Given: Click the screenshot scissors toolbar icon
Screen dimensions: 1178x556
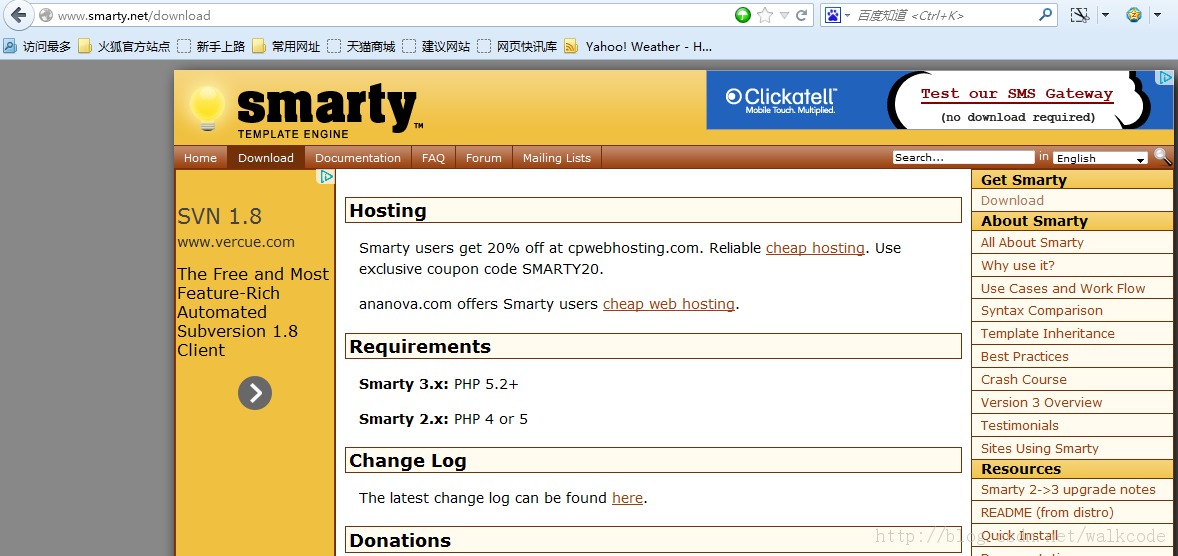Looking at the screenshot, I should pyautogui.click(x=1080, y=15).
